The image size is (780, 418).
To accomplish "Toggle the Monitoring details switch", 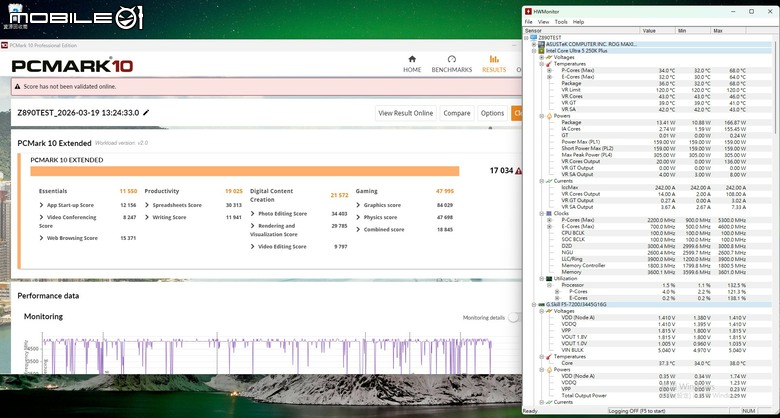I will [x=515, y=317].
